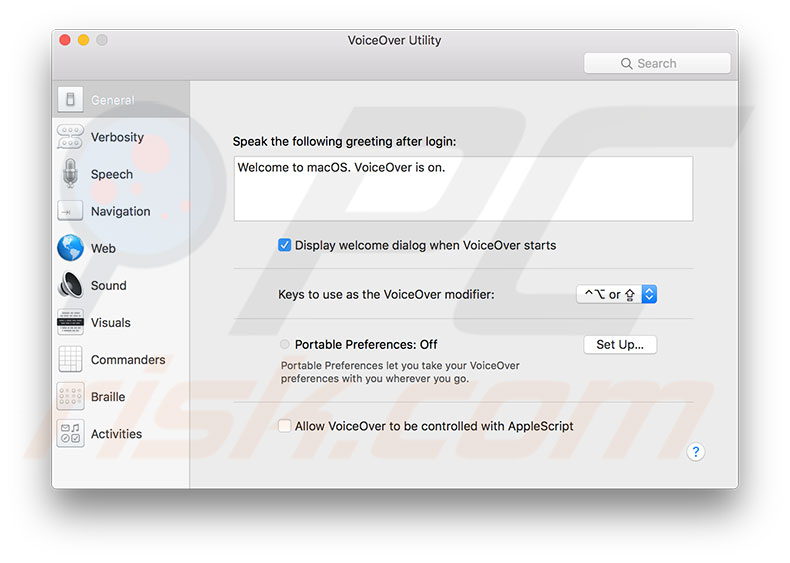This screenshot has width=790, height=563.
Task: Open the Activities category label
Action: pos(116,434)
